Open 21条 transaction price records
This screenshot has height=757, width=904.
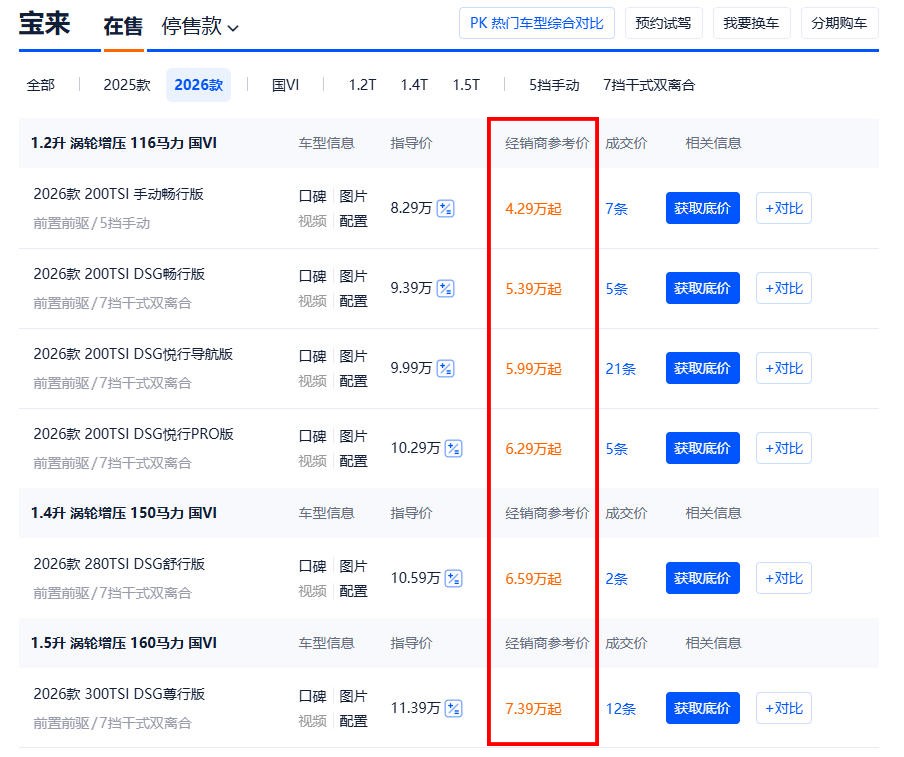(x=620, y=369)
